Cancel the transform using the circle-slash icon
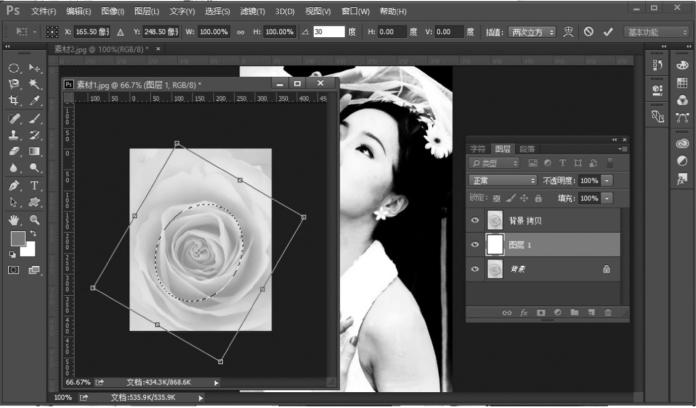Screen dimensions: 696x408 (588, 31)
